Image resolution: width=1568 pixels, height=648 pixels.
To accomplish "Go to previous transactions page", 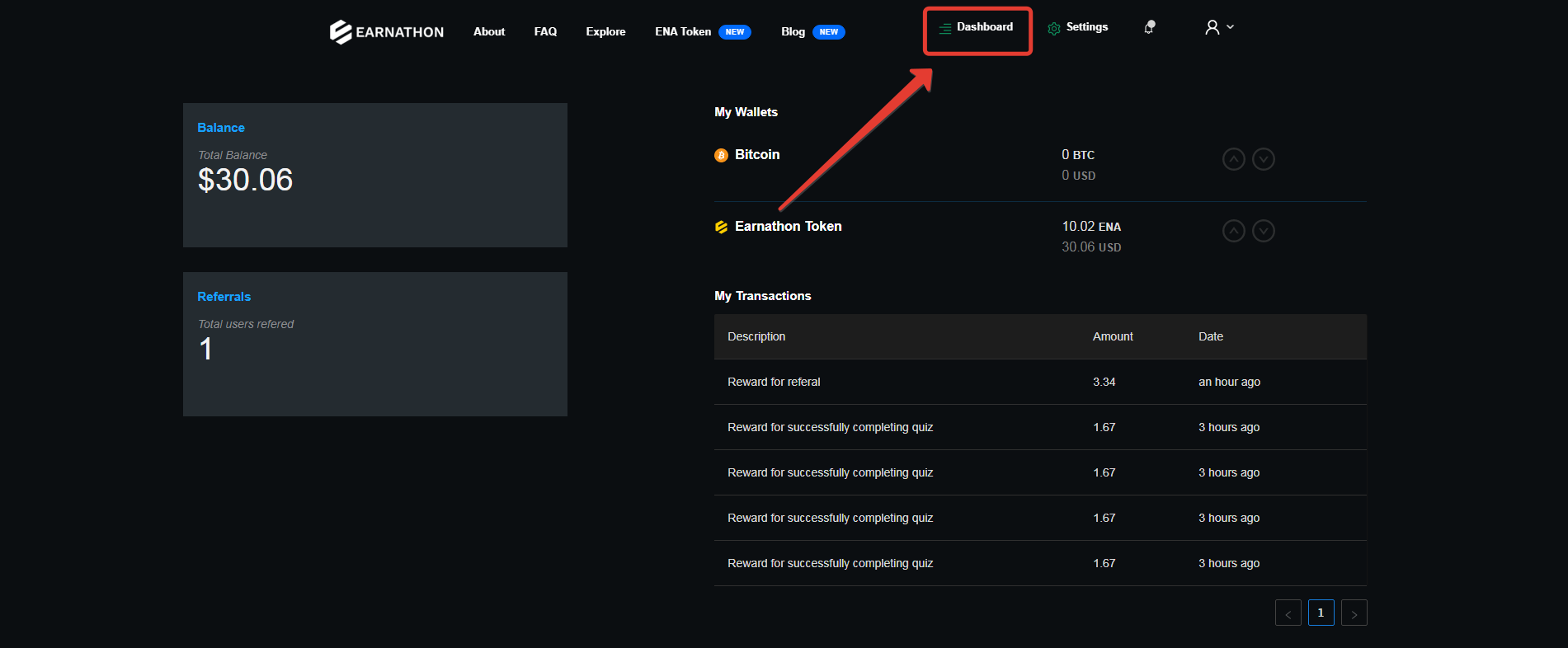I will (1288, 613).
